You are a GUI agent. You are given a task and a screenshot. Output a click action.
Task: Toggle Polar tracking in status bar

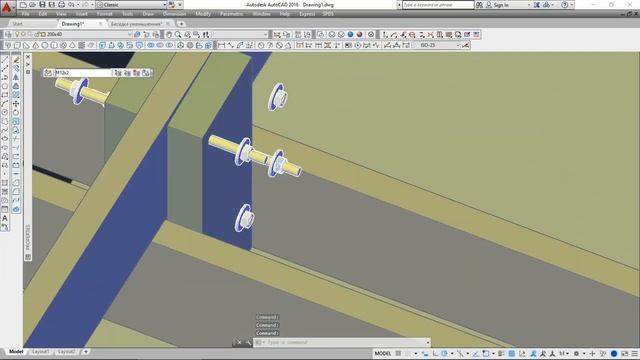coord(444,353)
